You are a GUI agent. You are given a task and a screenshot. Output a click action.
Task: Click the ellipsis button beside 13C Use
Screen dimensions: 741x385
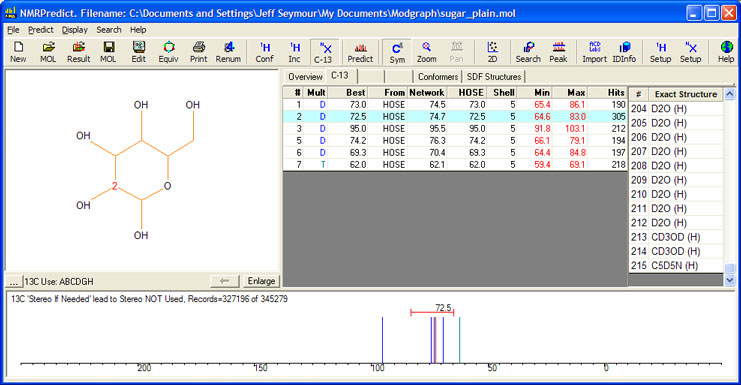pos(14,282)
